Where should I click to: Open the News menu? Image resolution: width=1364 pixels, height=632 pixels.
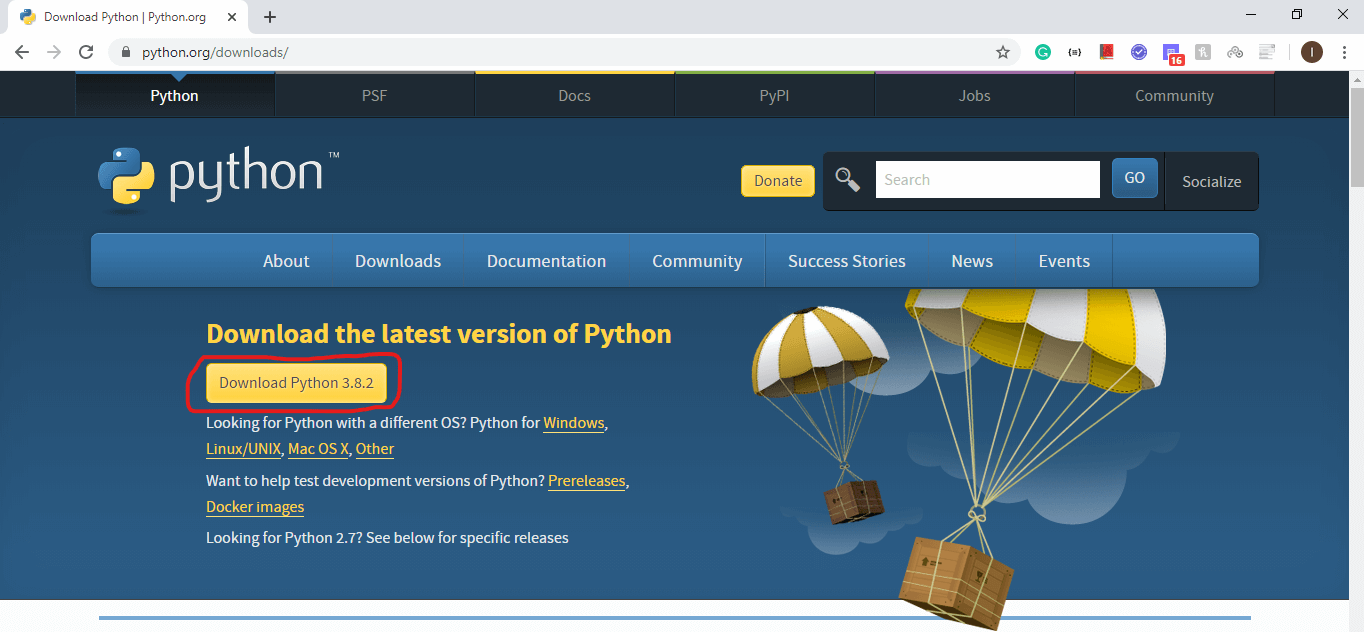pyautogui.click(x=972, y=261)
